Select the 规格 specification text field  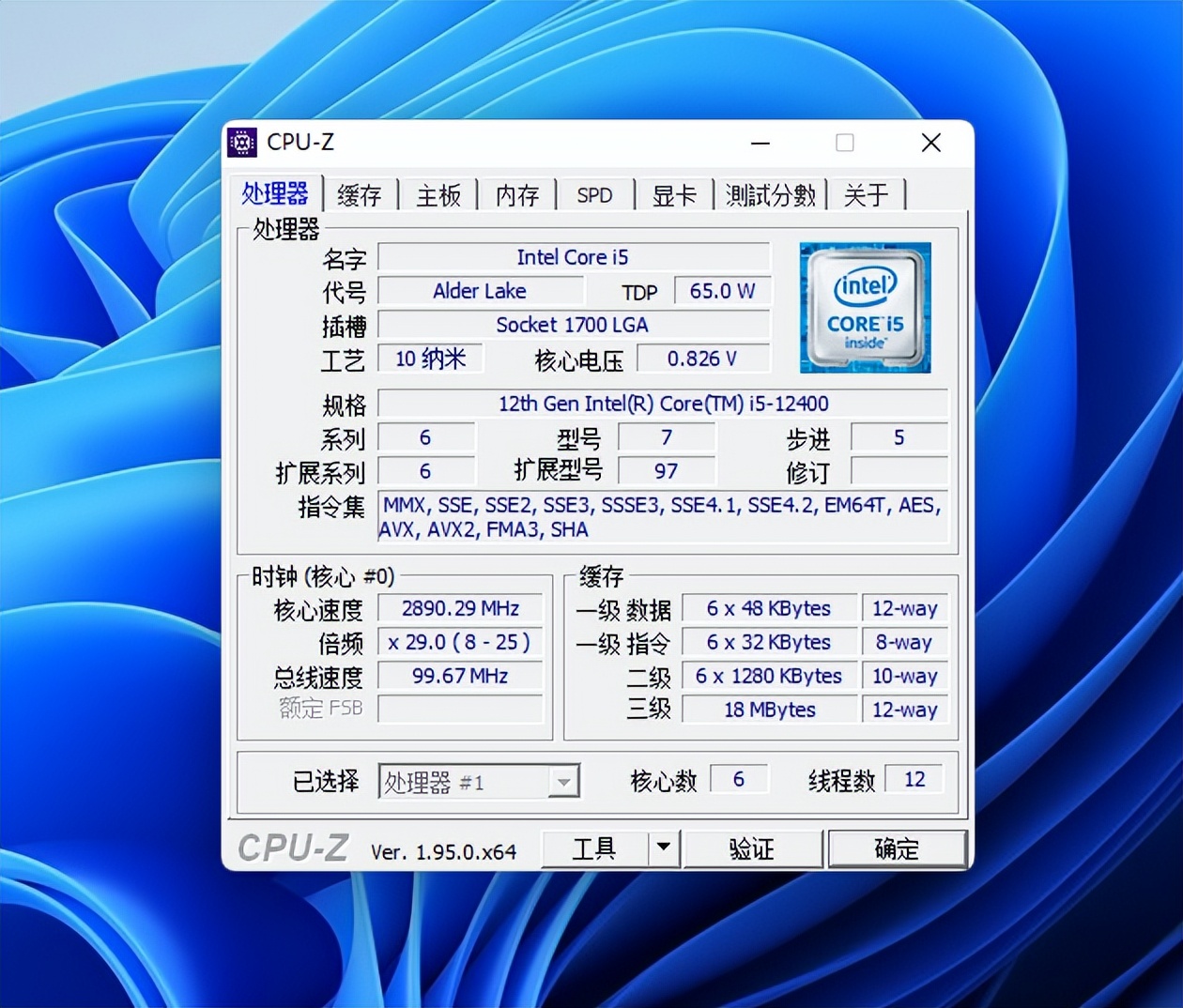[x=664, y=403]
